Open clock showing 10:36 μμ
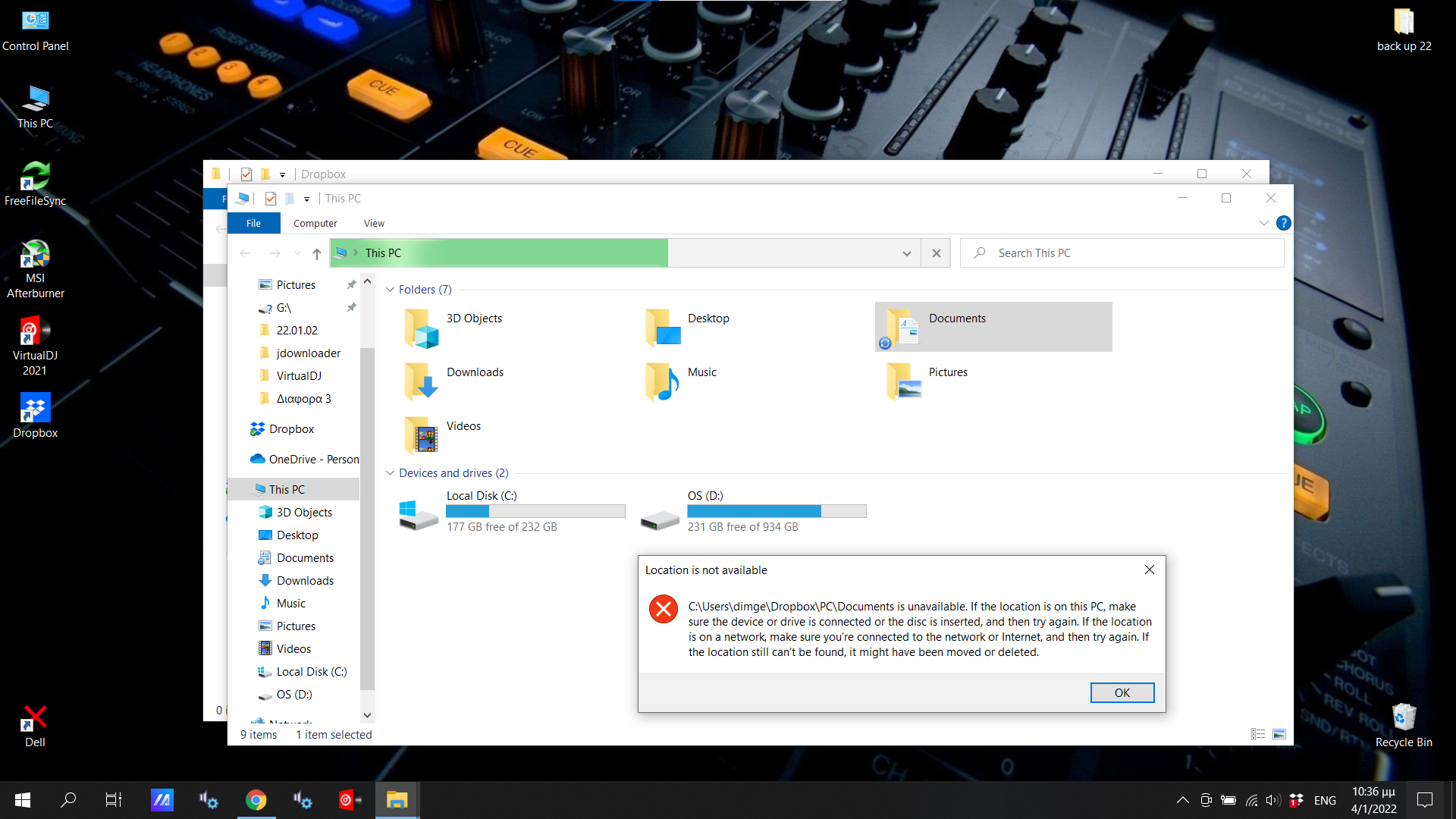This screenshot has width=1456, height=819. click(x=1373, y=800)
